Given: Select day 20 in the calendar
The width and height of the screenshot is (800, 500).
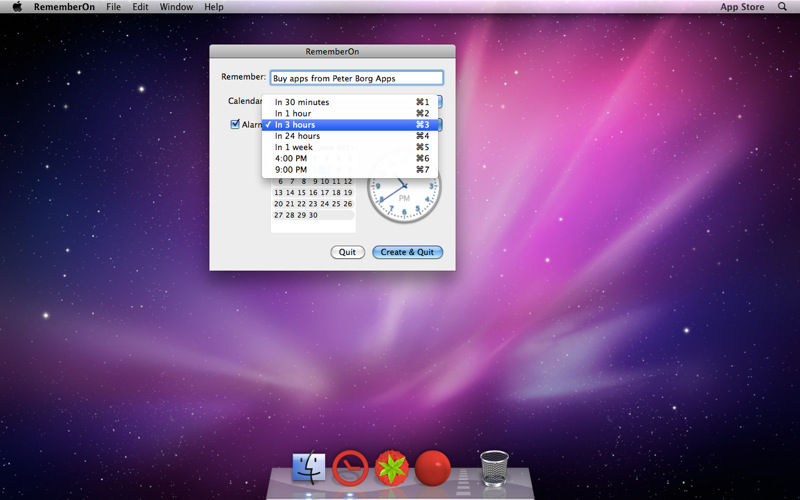Looking at the screenshot, I should 278,204.
